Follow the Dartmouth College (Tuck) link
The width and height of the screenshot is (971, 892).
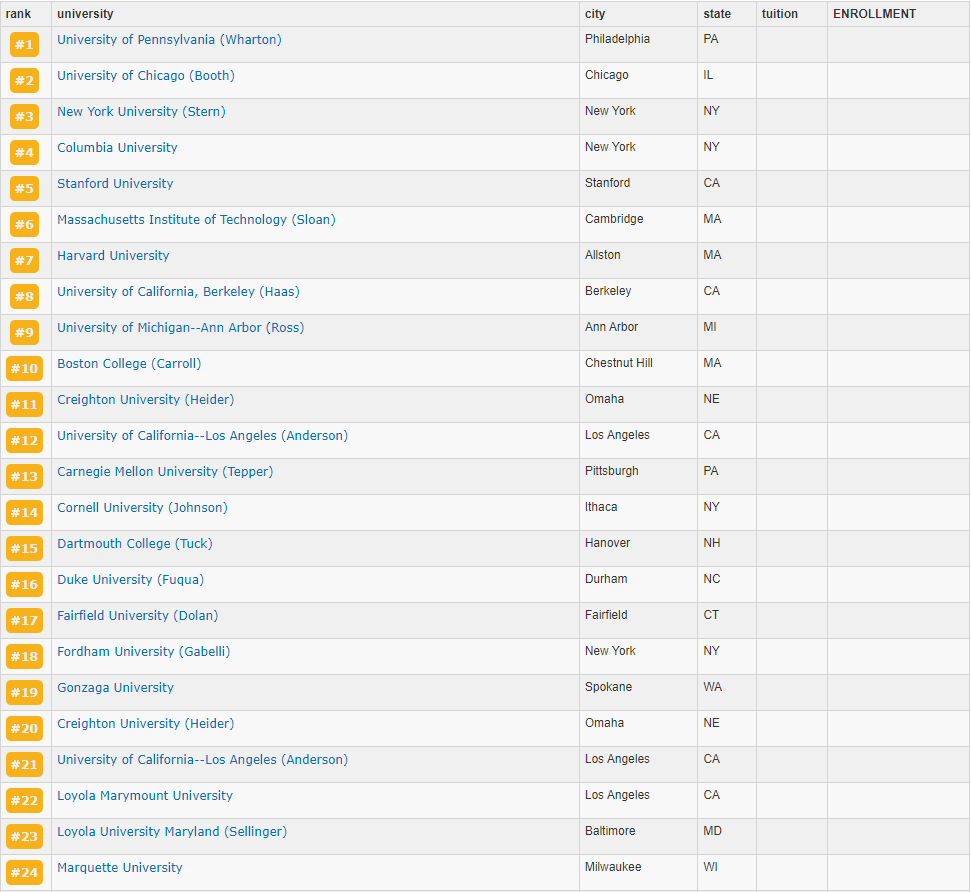(x=134, y=544)
